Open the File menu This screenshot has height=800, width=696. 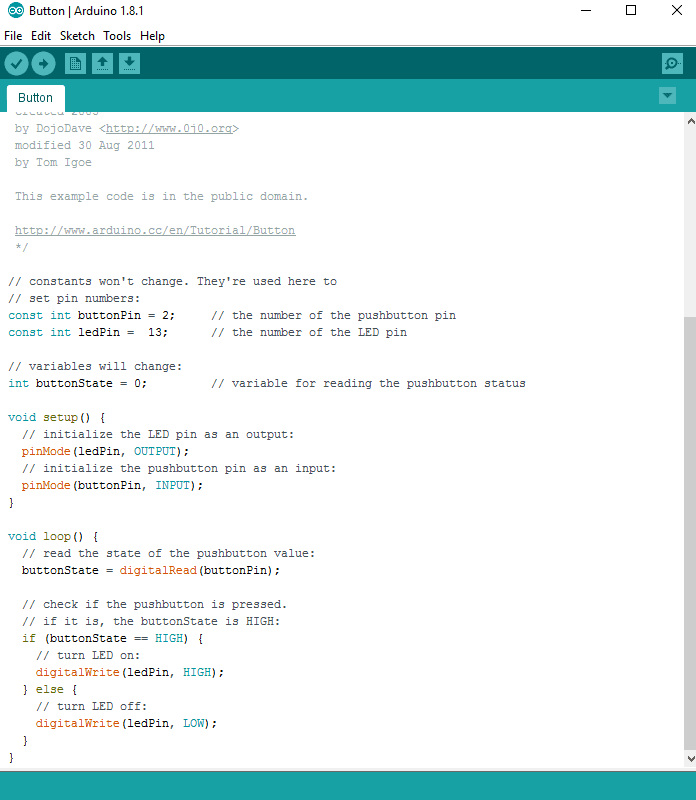pos(13,36)
